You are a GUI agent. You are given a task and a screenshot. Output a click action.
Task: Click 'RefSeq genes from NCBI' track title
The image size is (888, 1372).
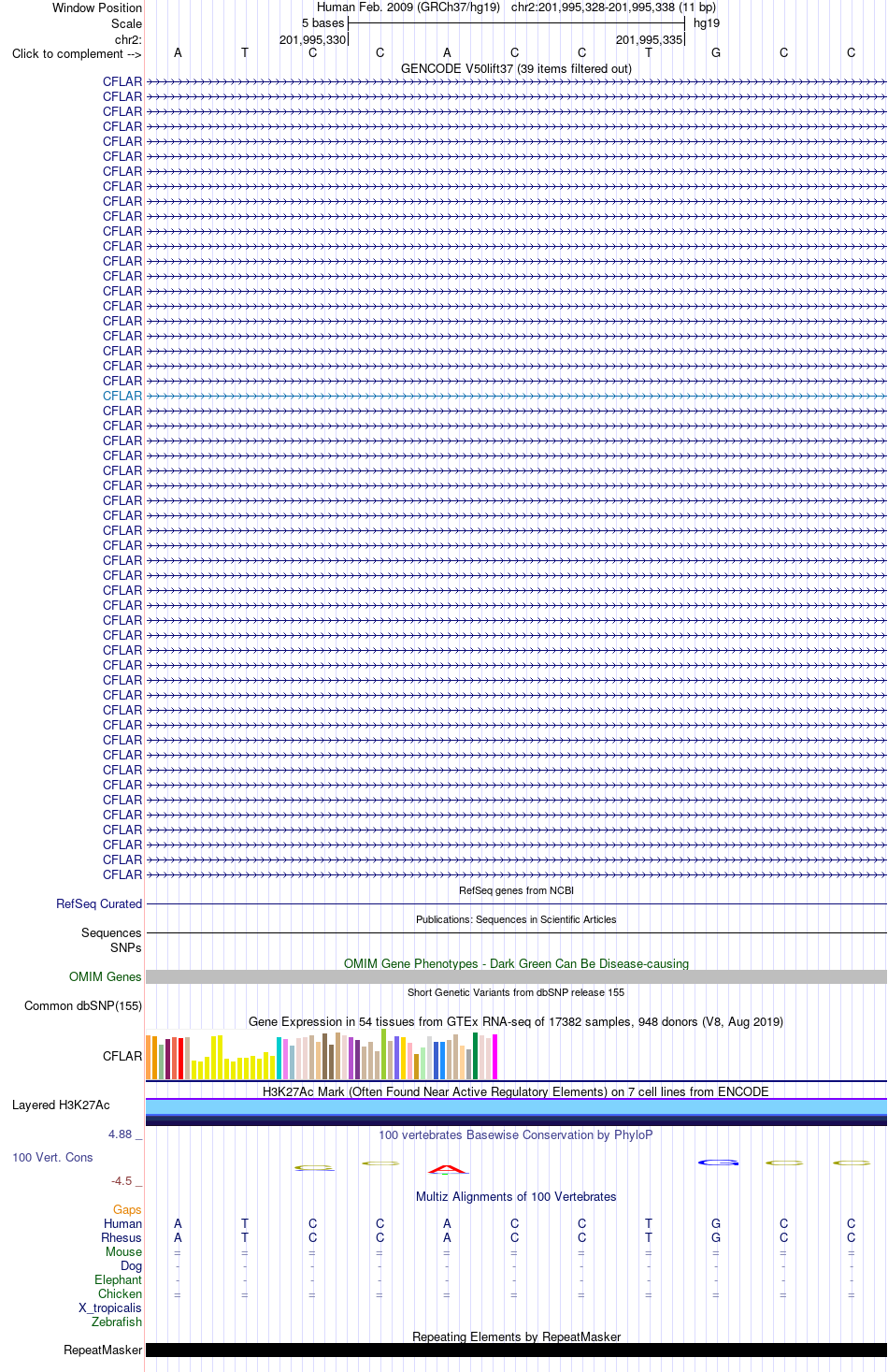click(x=516, y=890)
